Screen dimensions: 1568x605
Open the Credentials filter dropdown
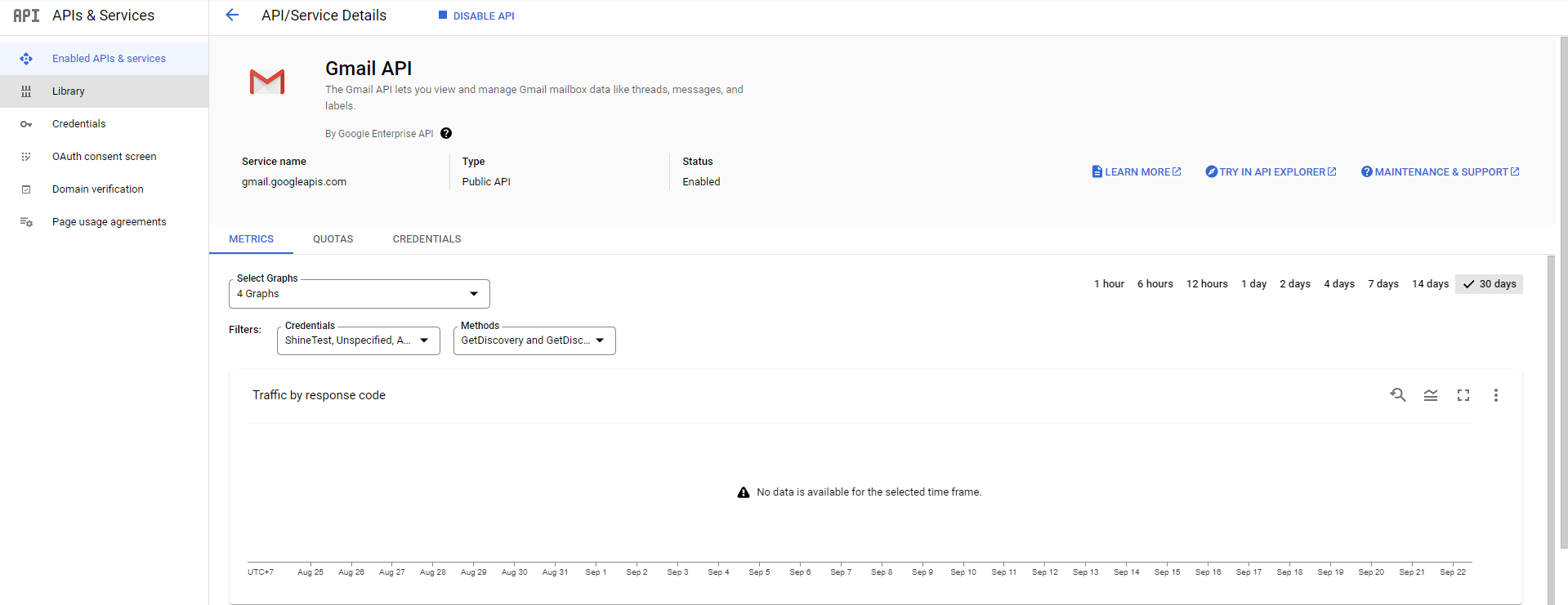pyautogui.click(x=359, y=340)
